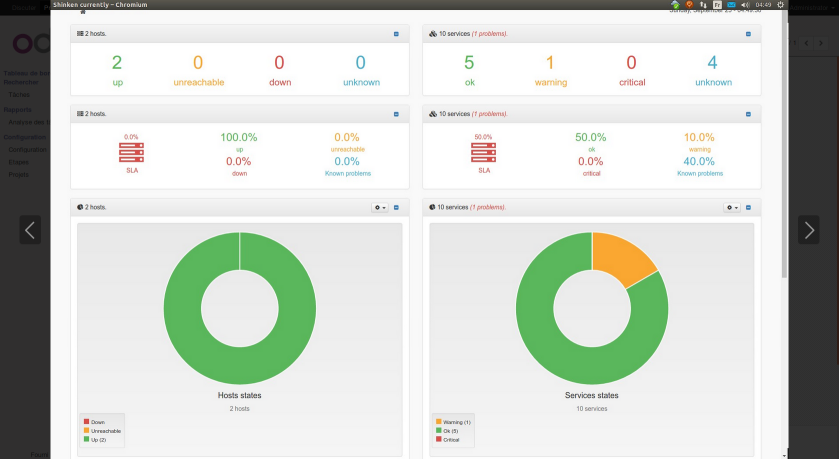Click the 04:49 clock in the top bar
Screen dimensions: 839x459
(763, 5)
